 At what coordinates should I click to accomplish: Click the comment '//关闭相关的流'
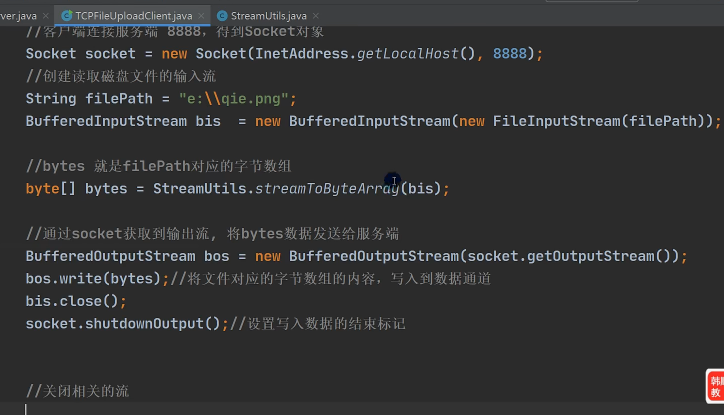pos(77,391)
